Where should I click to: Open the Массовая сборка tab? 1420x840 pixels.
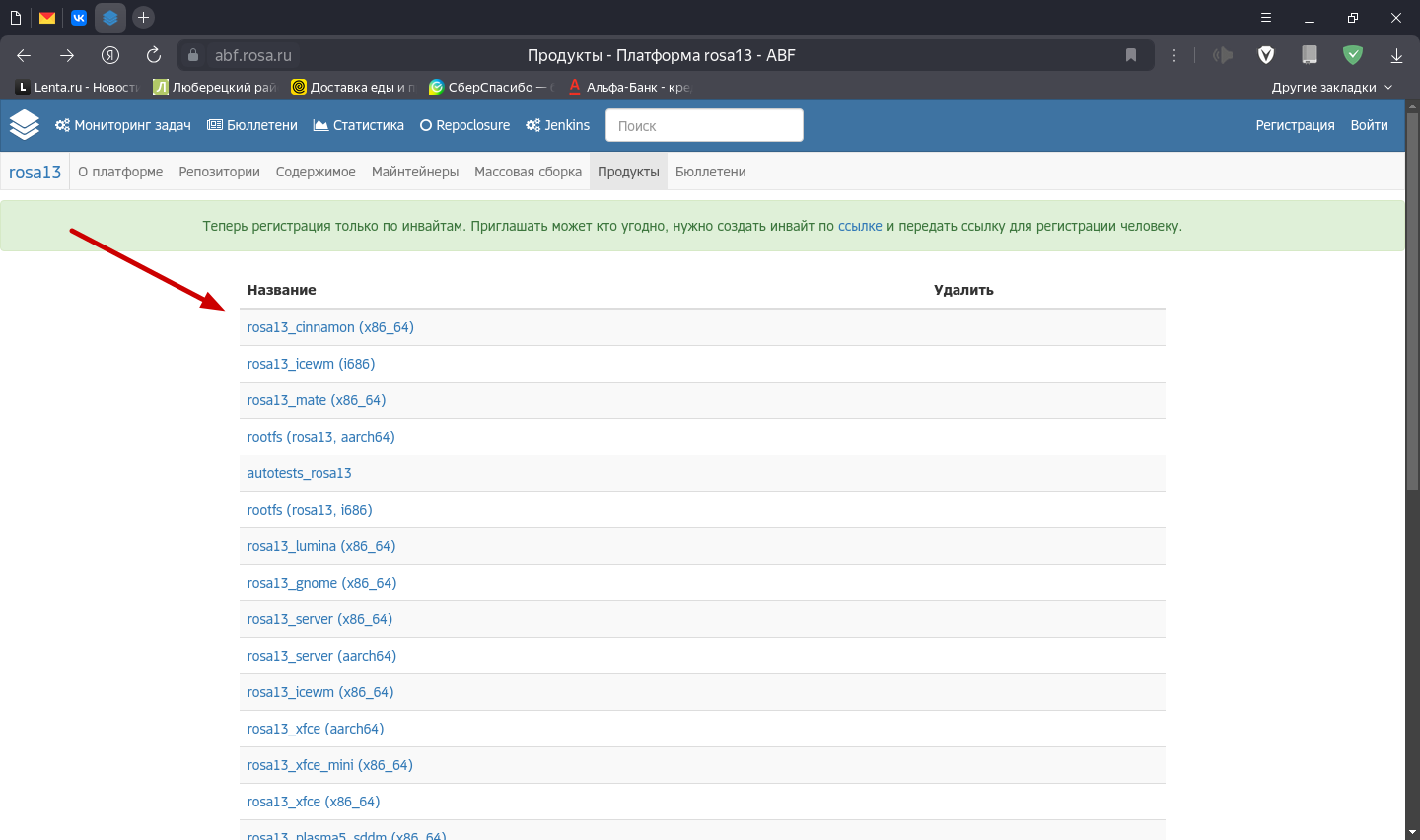[x=528, y=172]
